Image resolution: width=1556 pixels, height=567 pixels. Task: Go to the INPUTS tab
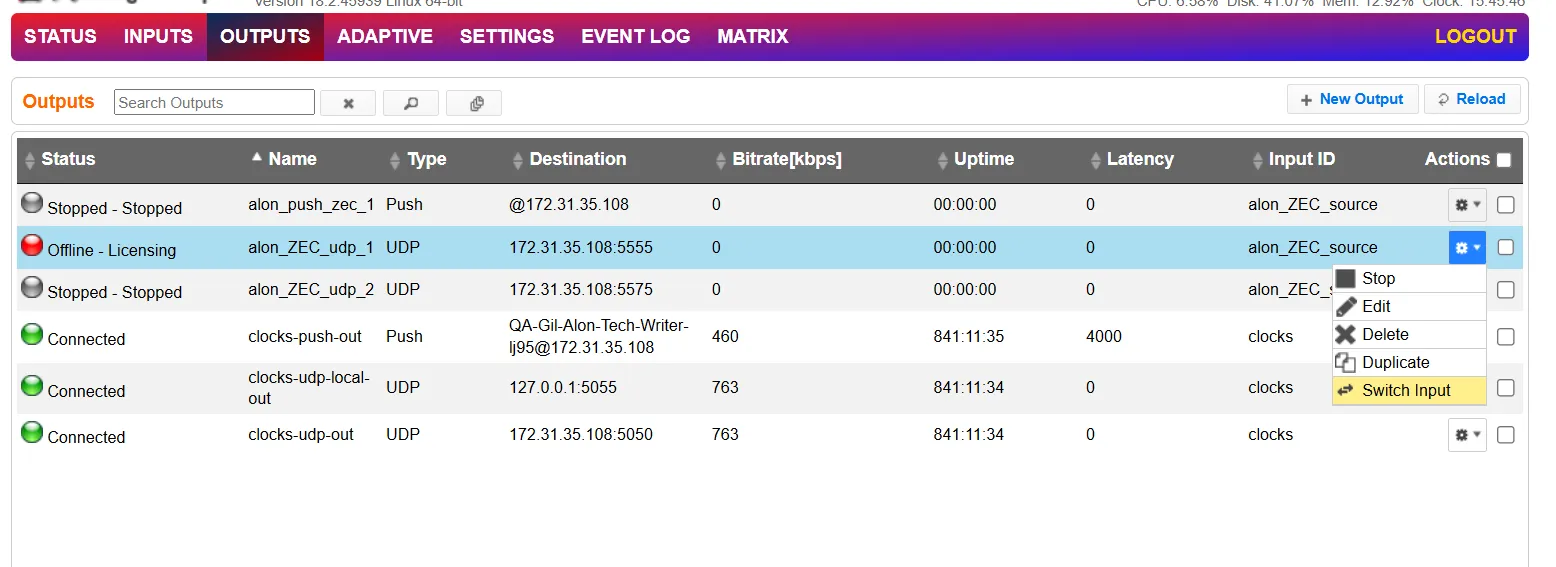[158, 37]
